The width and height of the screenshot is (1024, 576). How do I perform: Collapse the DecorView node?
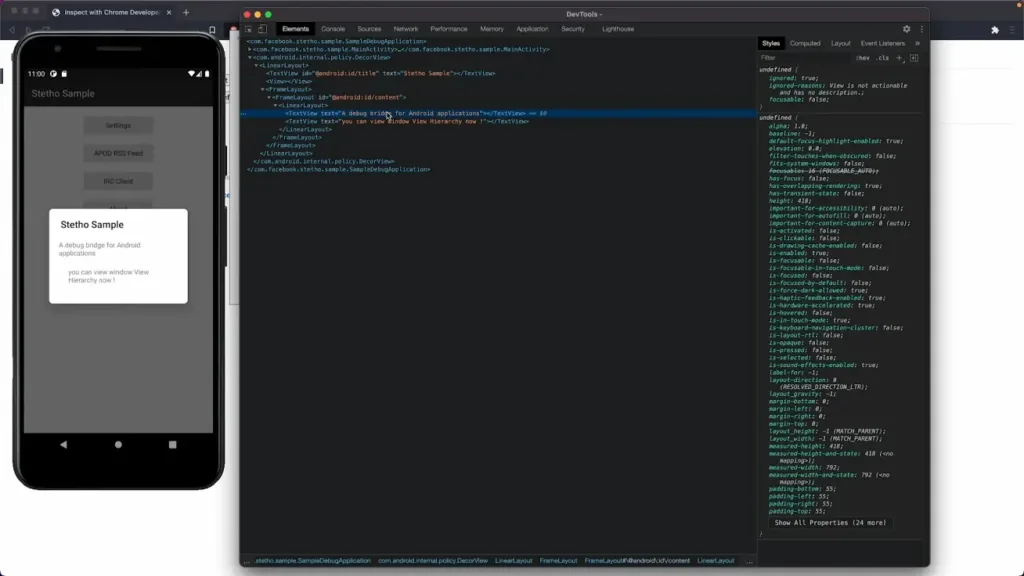pos(249,57)
